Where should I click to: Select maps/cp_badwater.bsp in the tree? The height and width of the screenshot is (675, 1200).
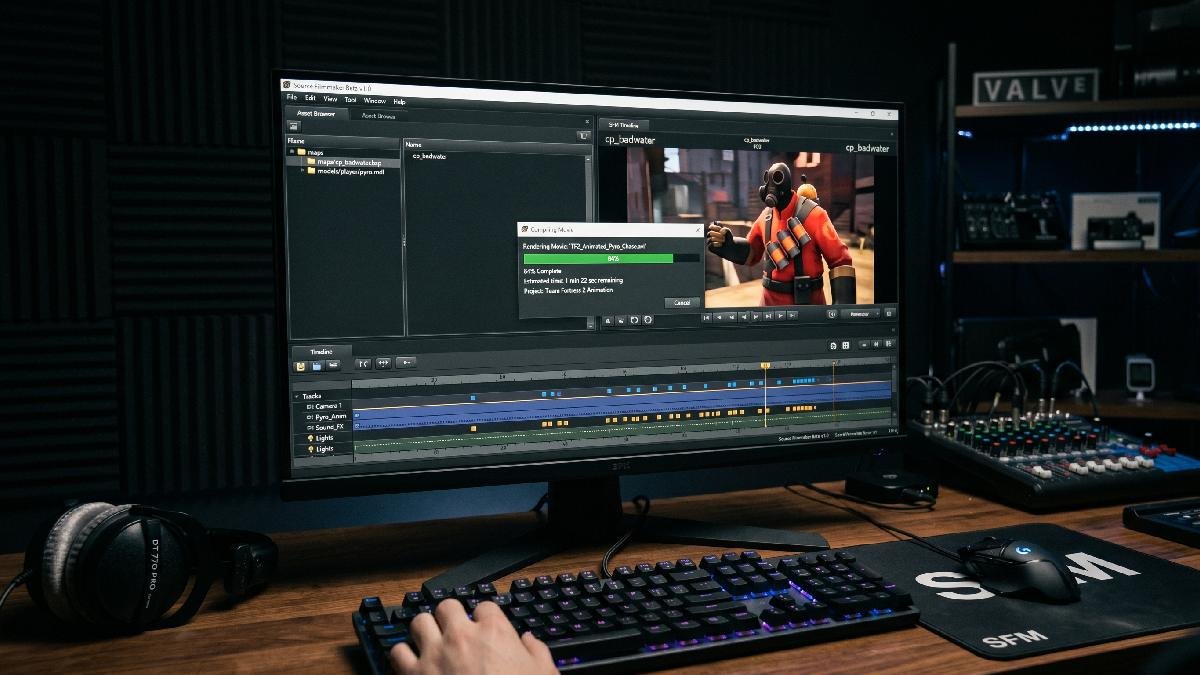coord(344,162)
